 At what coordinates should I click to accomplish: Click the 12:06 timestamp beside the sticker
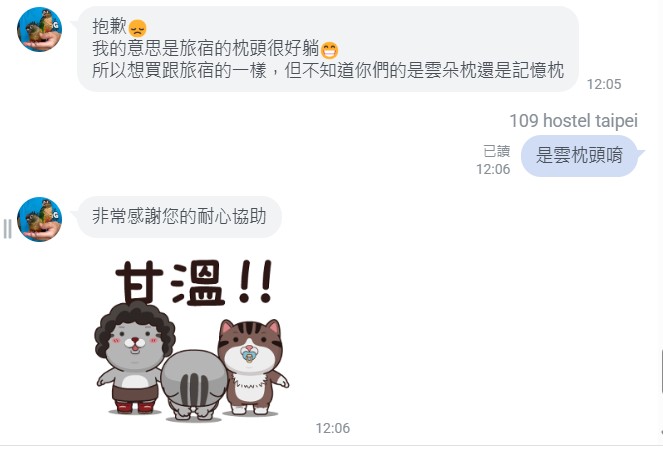(x=333, y=428)
